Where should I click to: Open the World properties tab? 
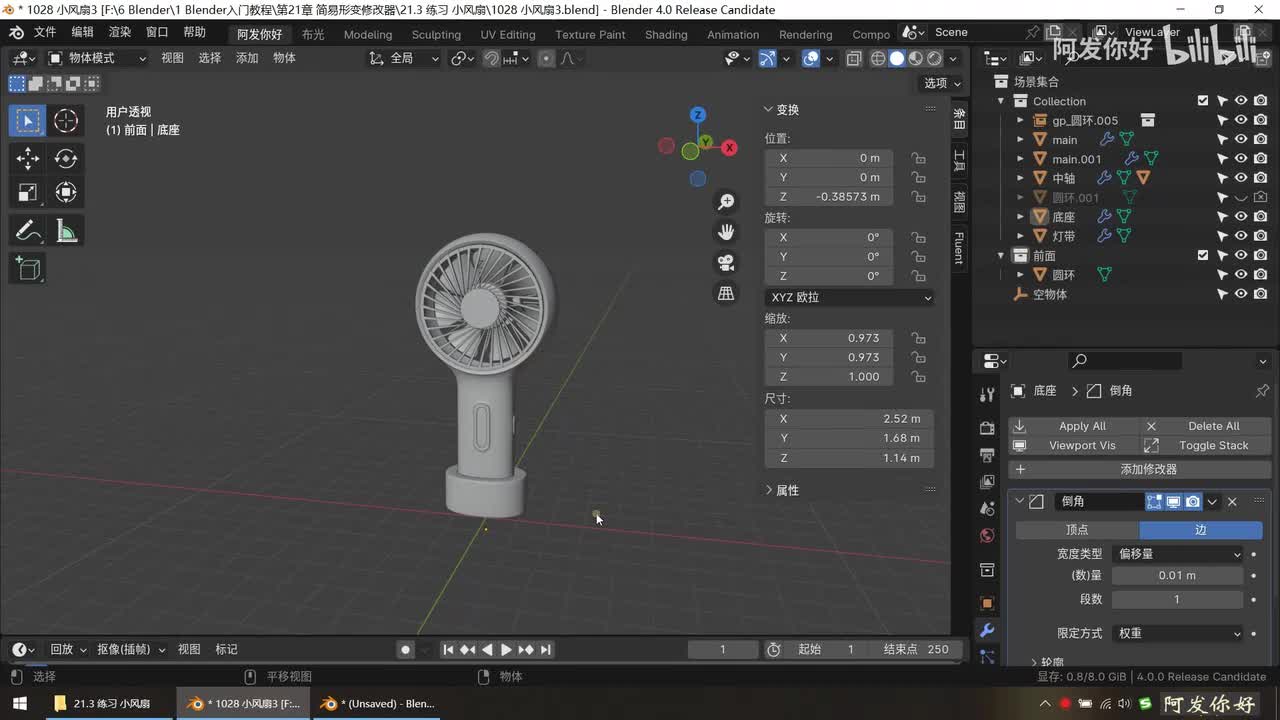click(987, 535)
